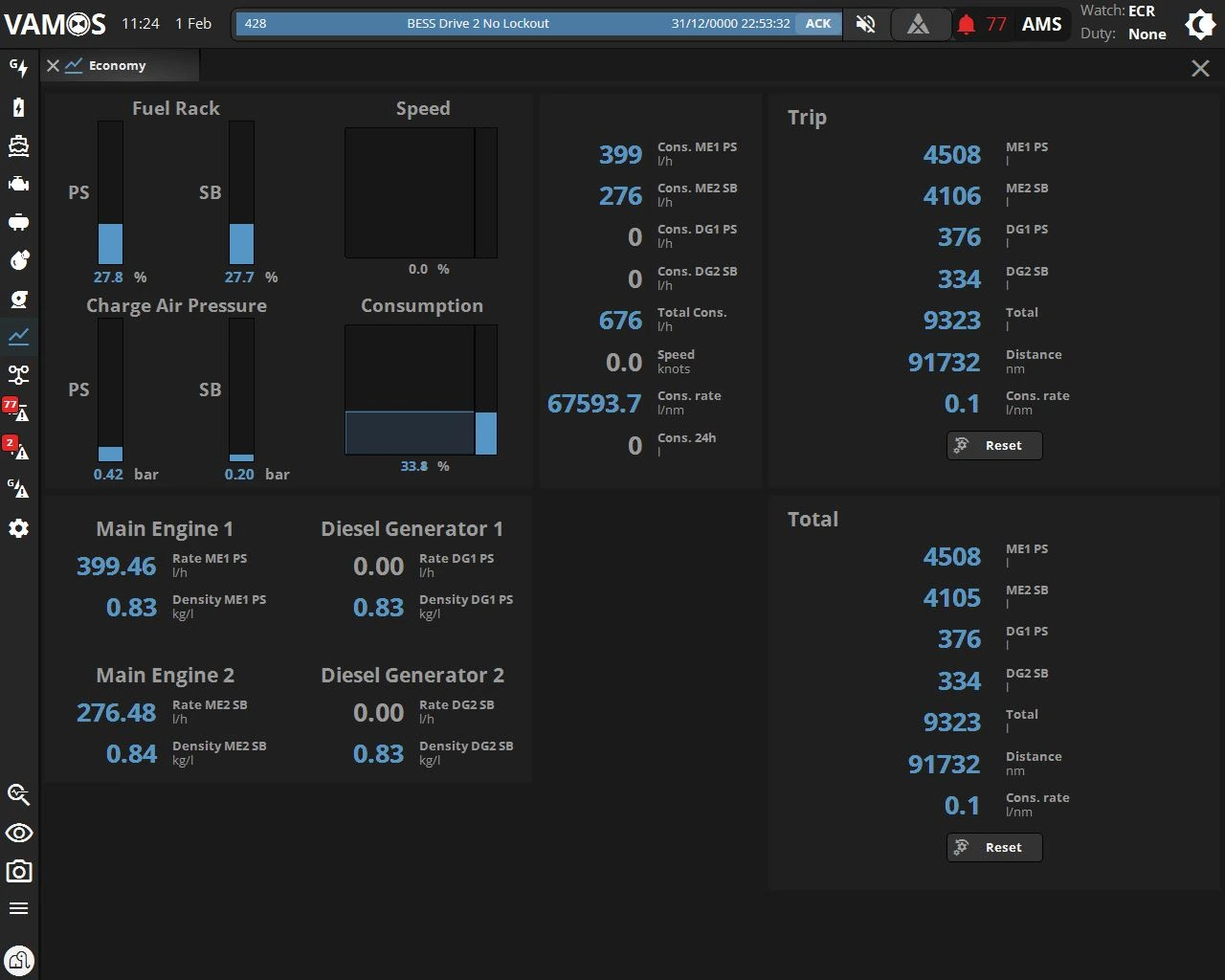Screen dimensions: 1225x980
Task: Close the Economy tab with X
Action: pos(53,65)
